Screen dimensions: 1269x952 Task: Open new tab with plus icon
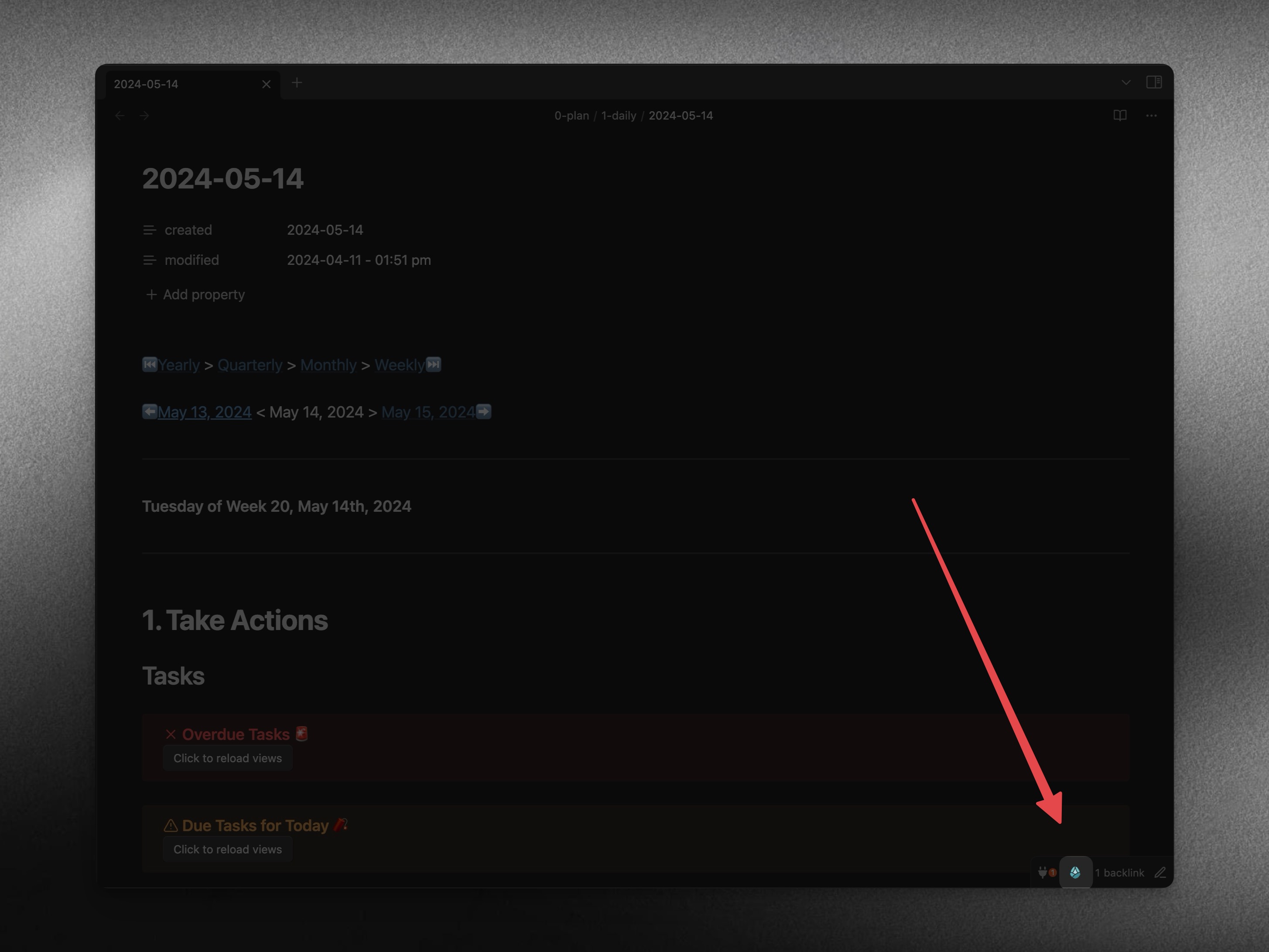click(x=297, y=82)
